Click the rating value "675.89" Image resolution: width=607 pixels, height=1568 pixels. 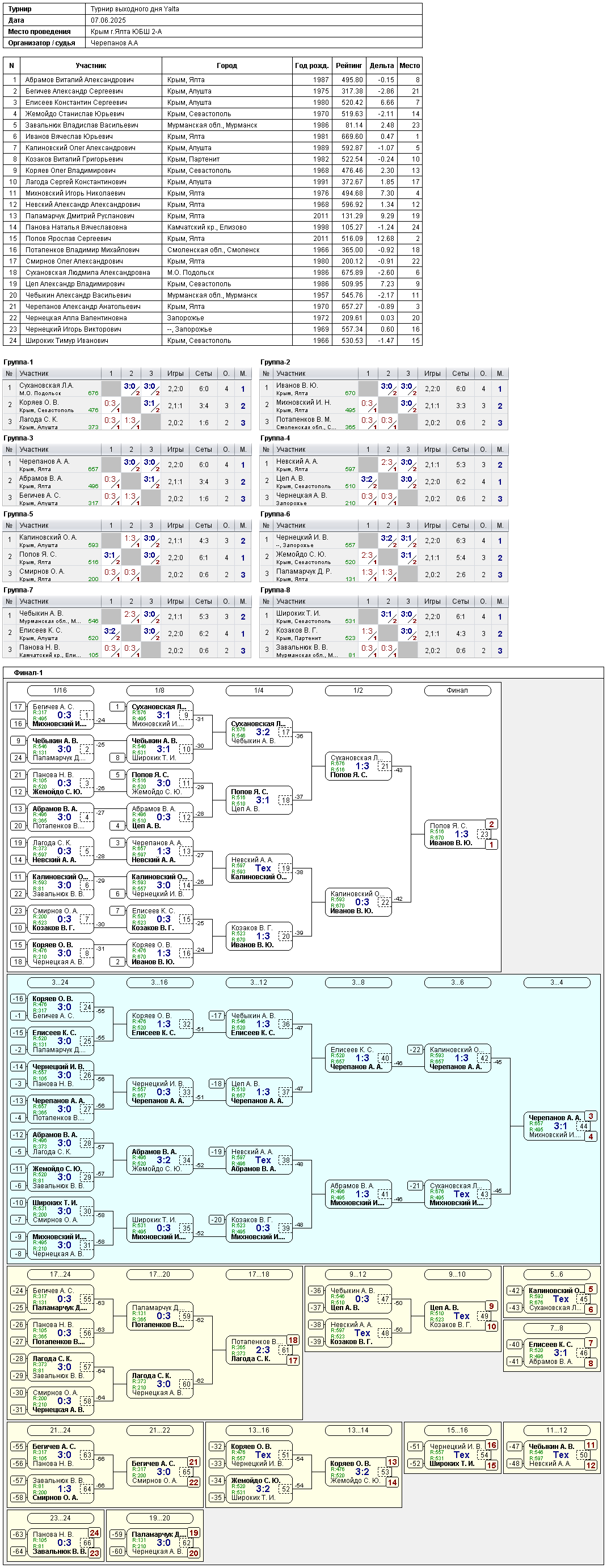(352, 273)
